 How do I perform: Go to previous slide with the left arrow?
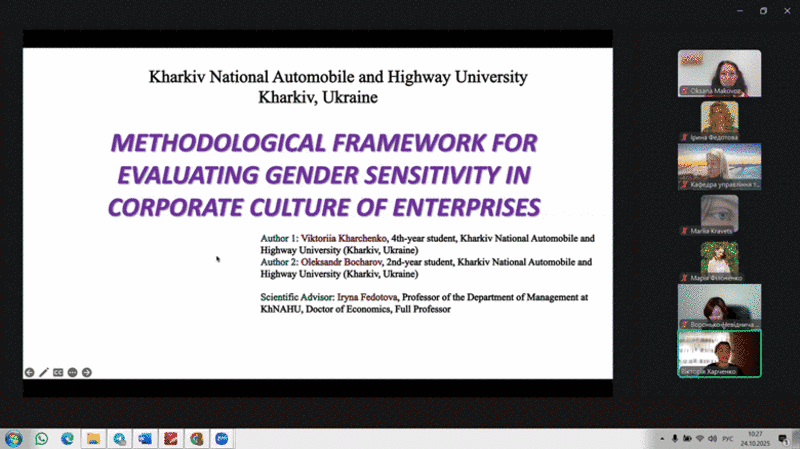click(x=30, y=372)
